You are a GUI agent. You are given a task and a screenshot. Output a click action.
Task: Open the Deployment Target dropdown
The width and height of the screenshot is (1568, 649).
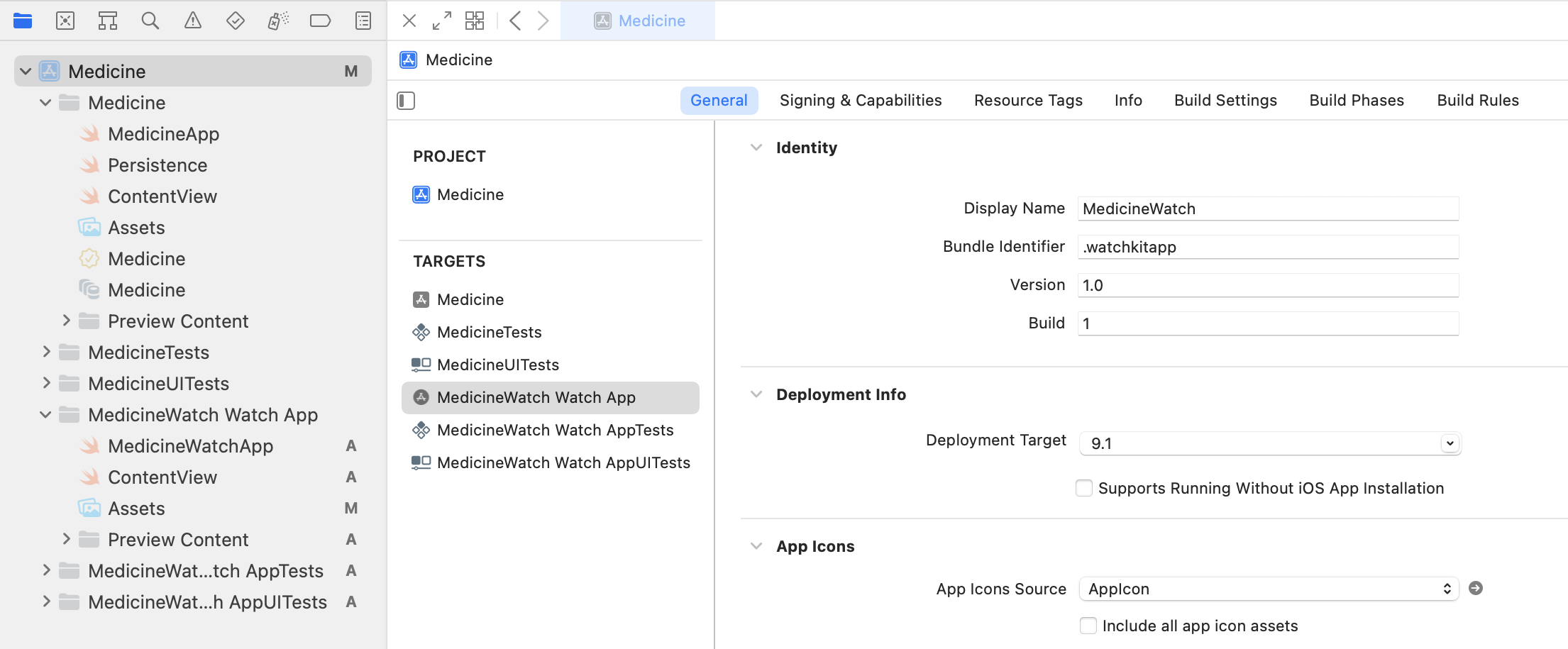coord(1450,443)
